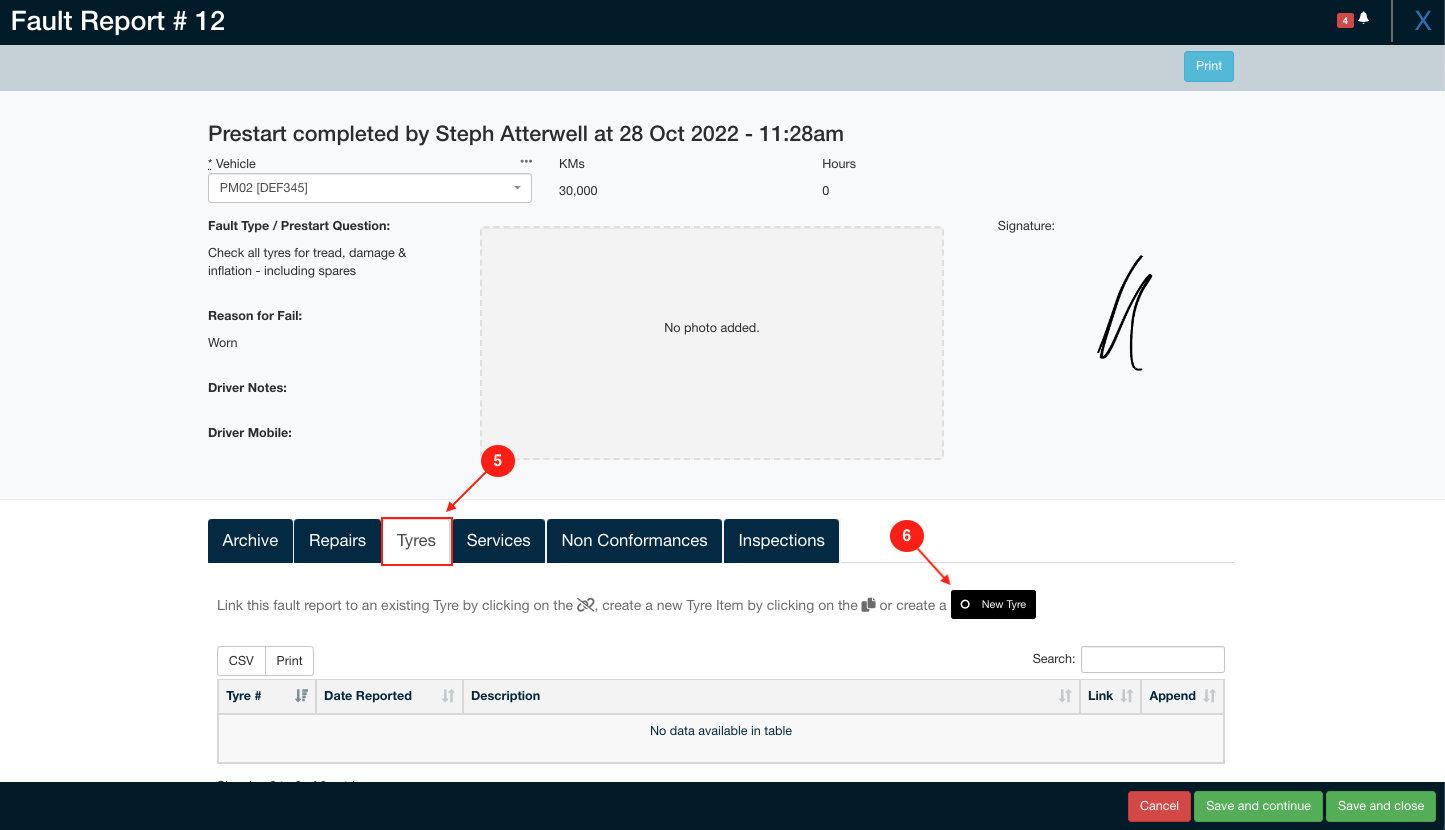Click the New Tyre button
The width and height of the screenshot is (1445, 830).
point(993,604)
